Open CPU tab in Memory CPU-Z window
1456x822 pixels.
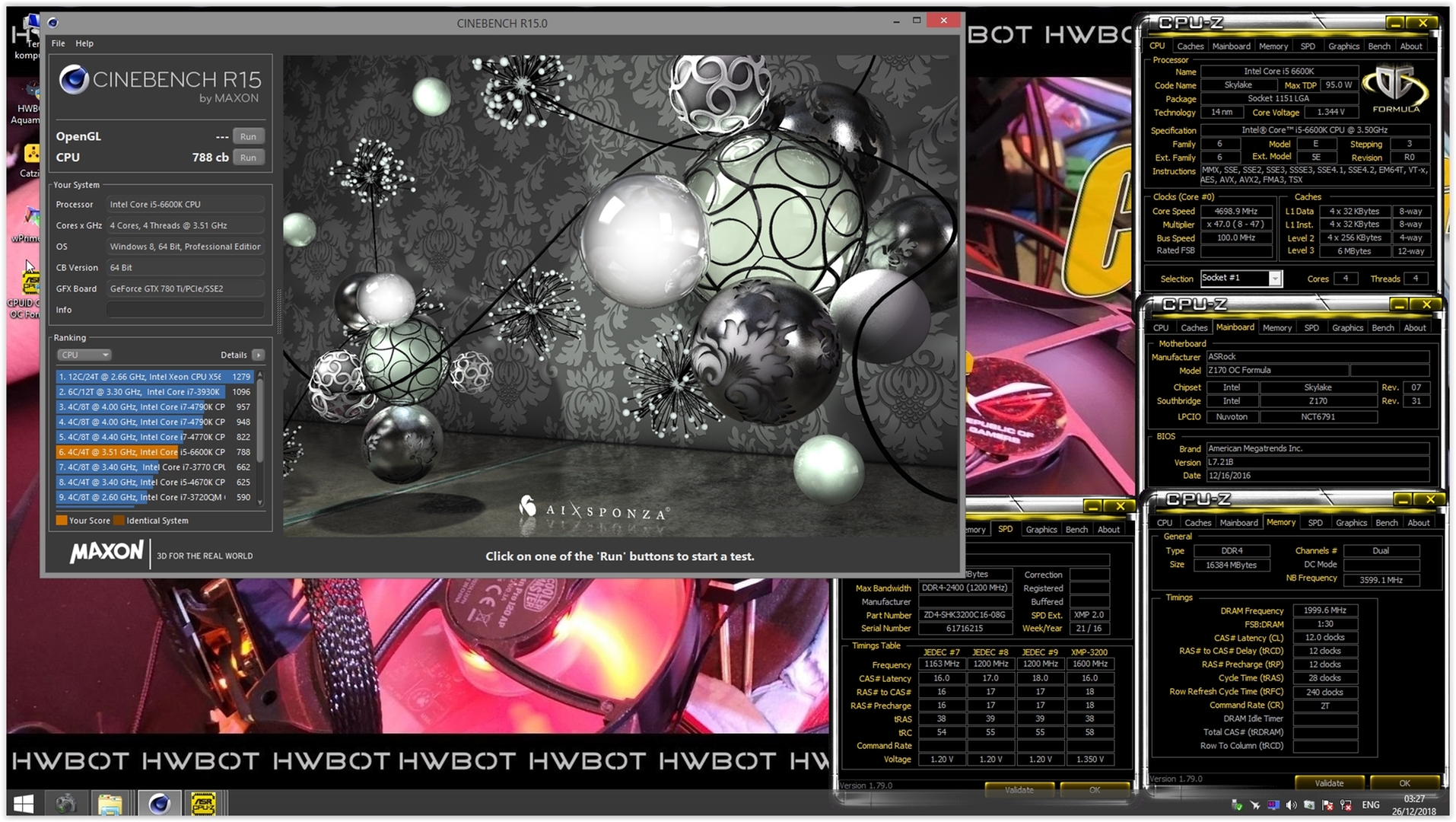(x=1165, y=523)
